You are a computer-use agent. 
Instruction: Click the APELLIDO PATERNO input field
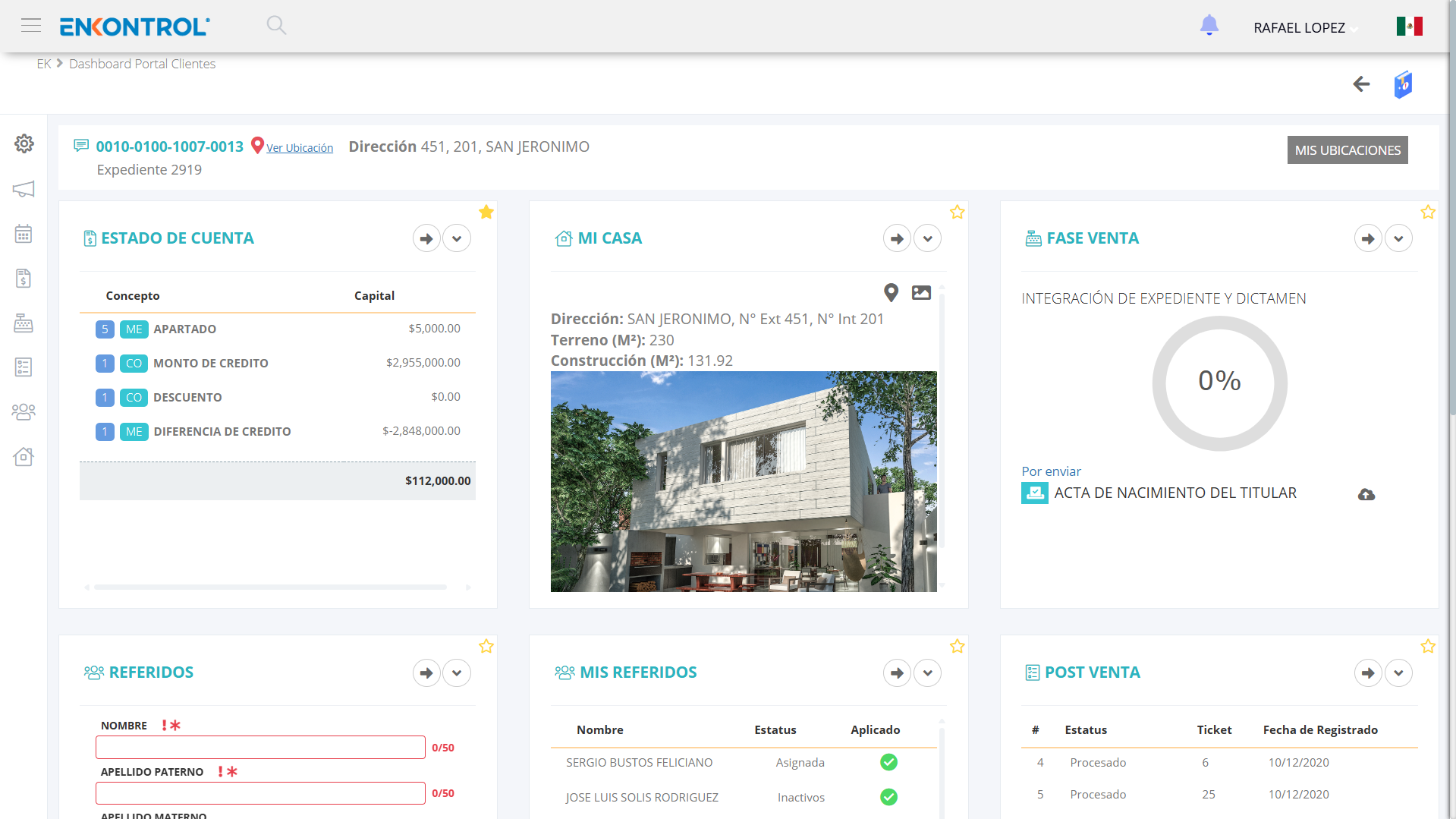point(260,793)
